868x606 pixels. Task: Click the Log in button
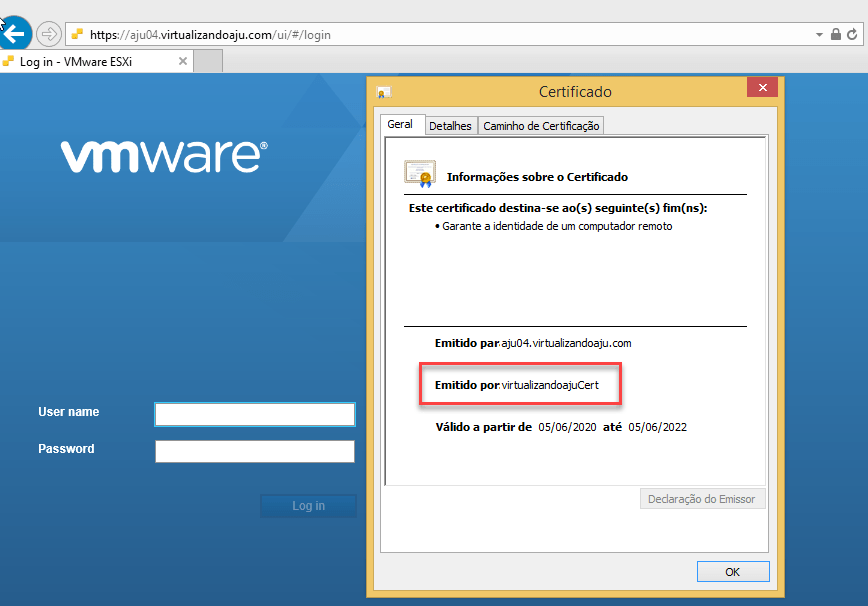[x=308, y=506]
